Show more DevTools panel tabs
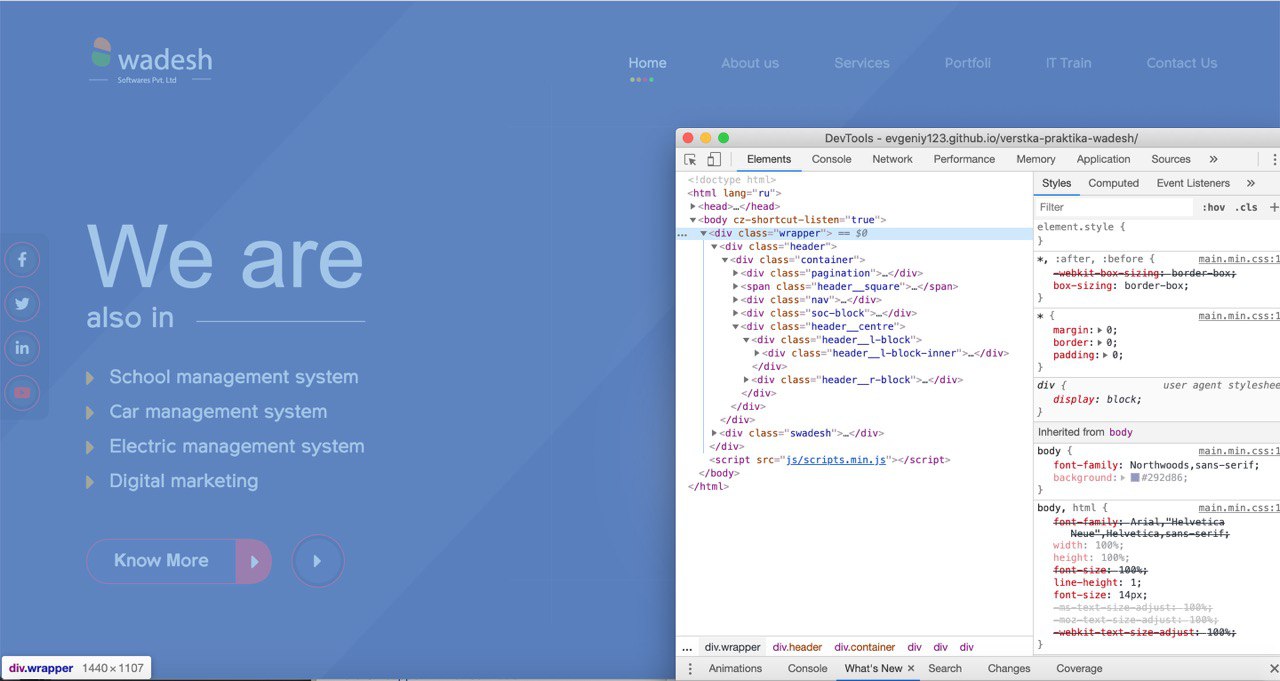Viewport: 1280px width, 681px height. tap(1213, 159)
